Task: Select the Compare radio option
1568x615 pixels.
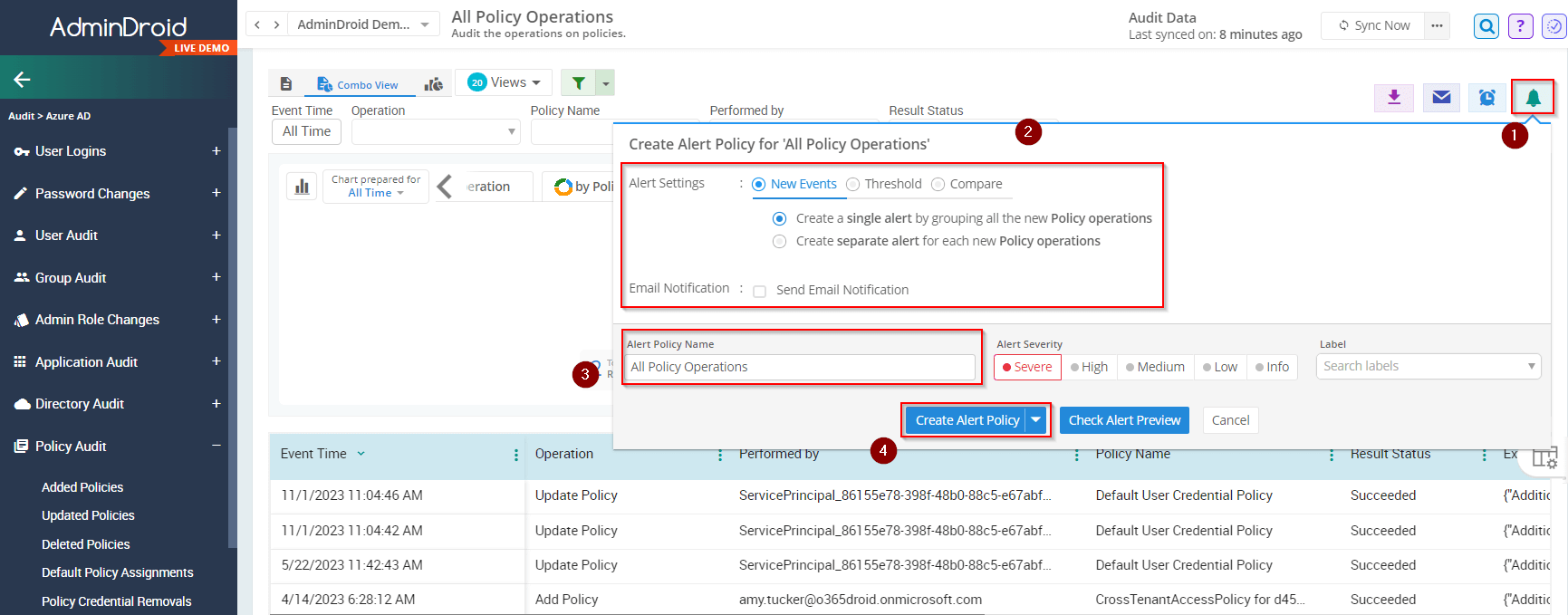Action: pos(938,185)
